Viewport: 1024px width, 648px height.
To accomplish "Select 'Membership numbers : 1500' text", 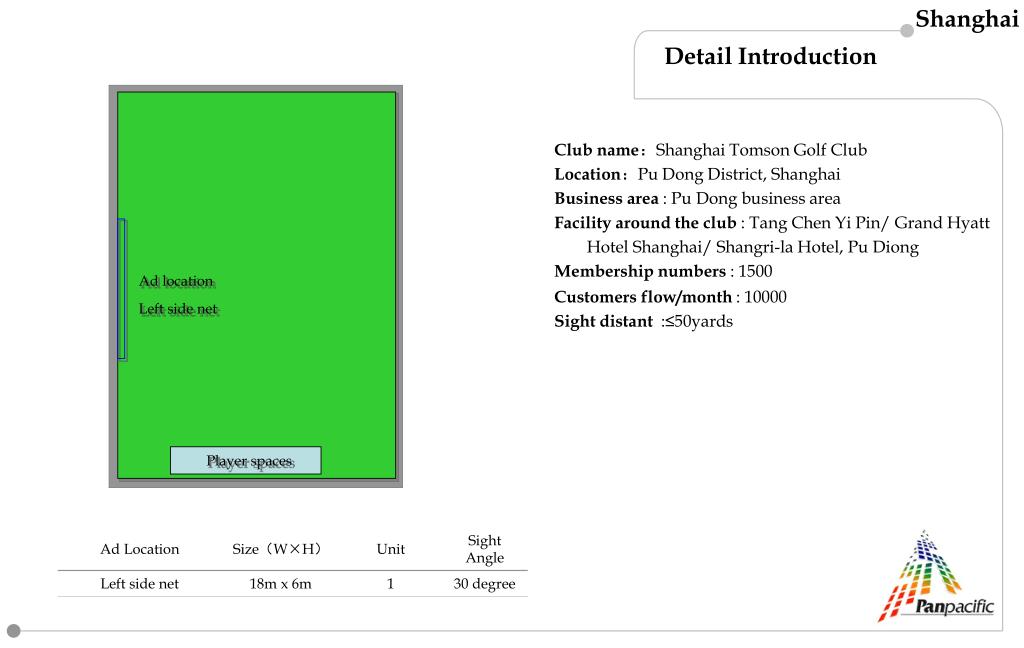I will click(663, 271).
